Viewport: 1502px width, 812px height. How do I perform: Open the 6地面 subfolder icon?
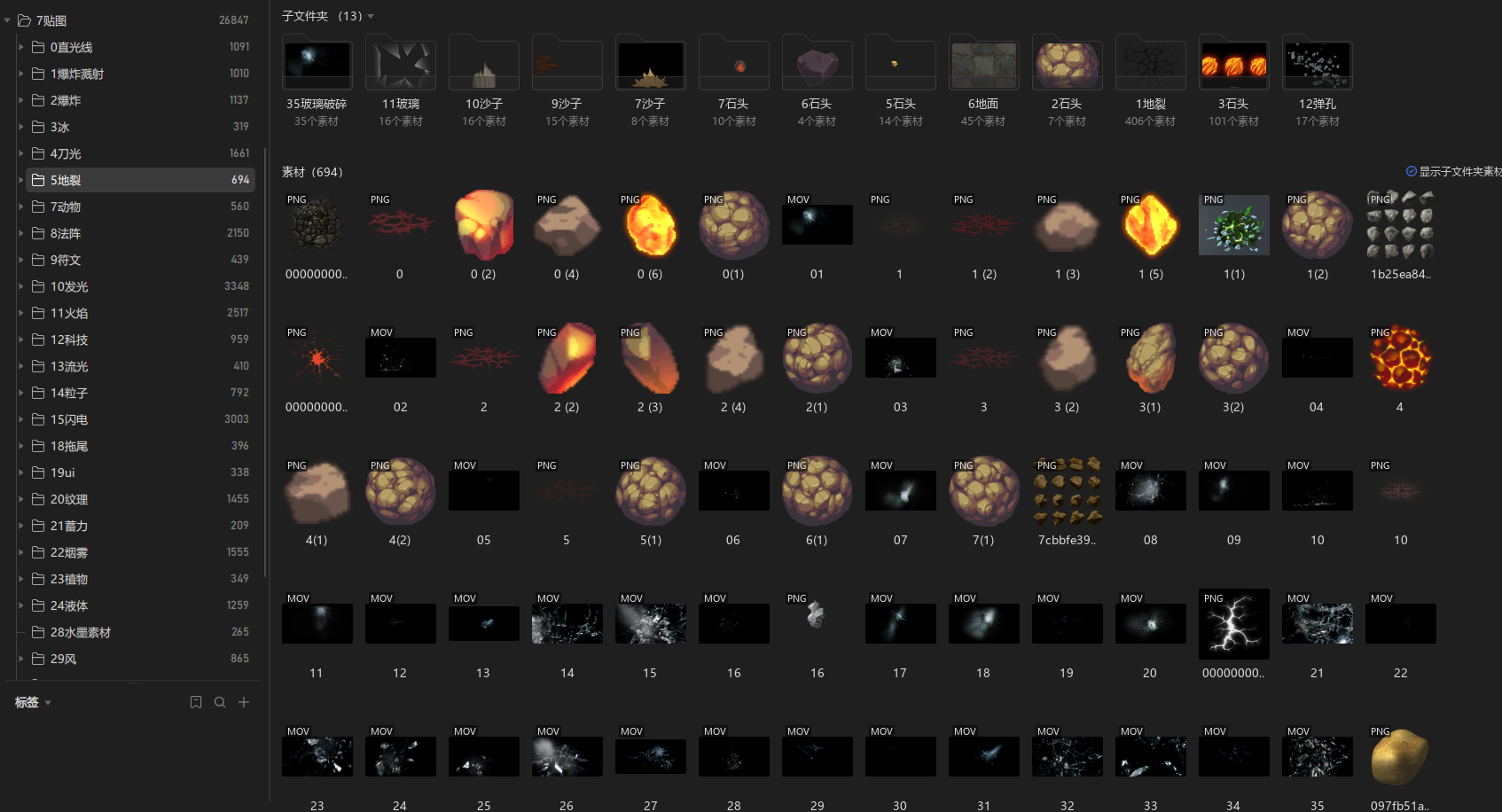click(x=983, y=62)
